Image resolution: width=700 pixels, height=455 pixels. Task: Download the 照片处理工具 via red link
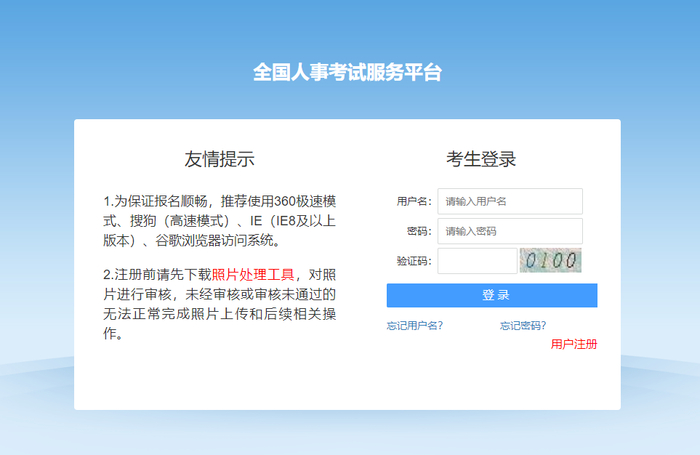click(253, 275)
